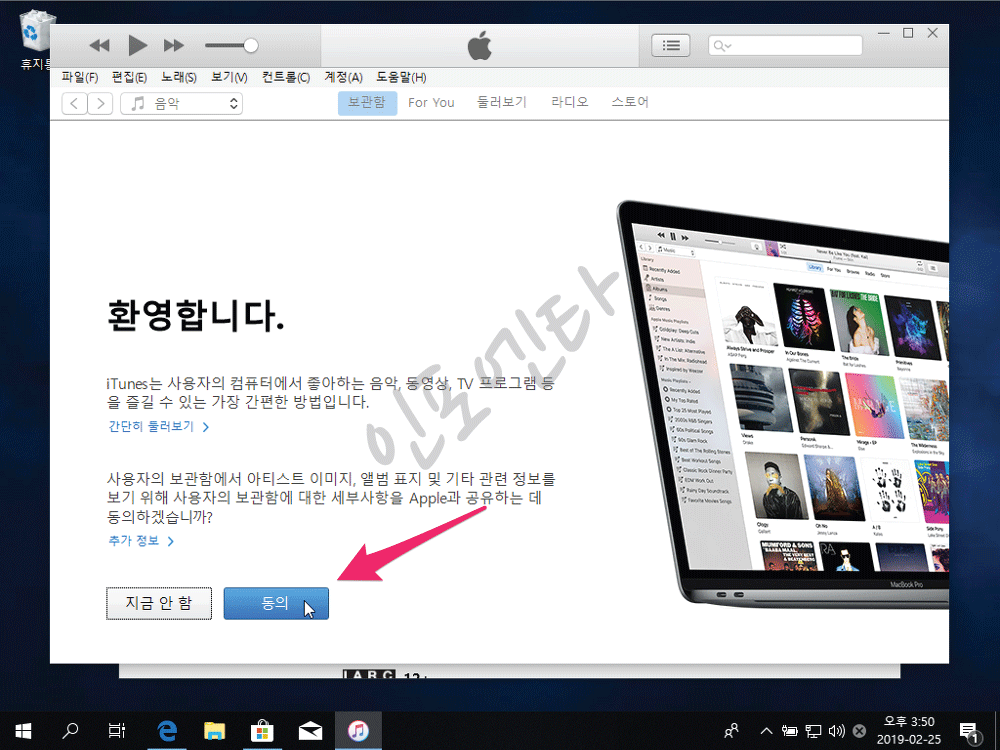Open the Windows Start menu

click(x=23, y=731)
